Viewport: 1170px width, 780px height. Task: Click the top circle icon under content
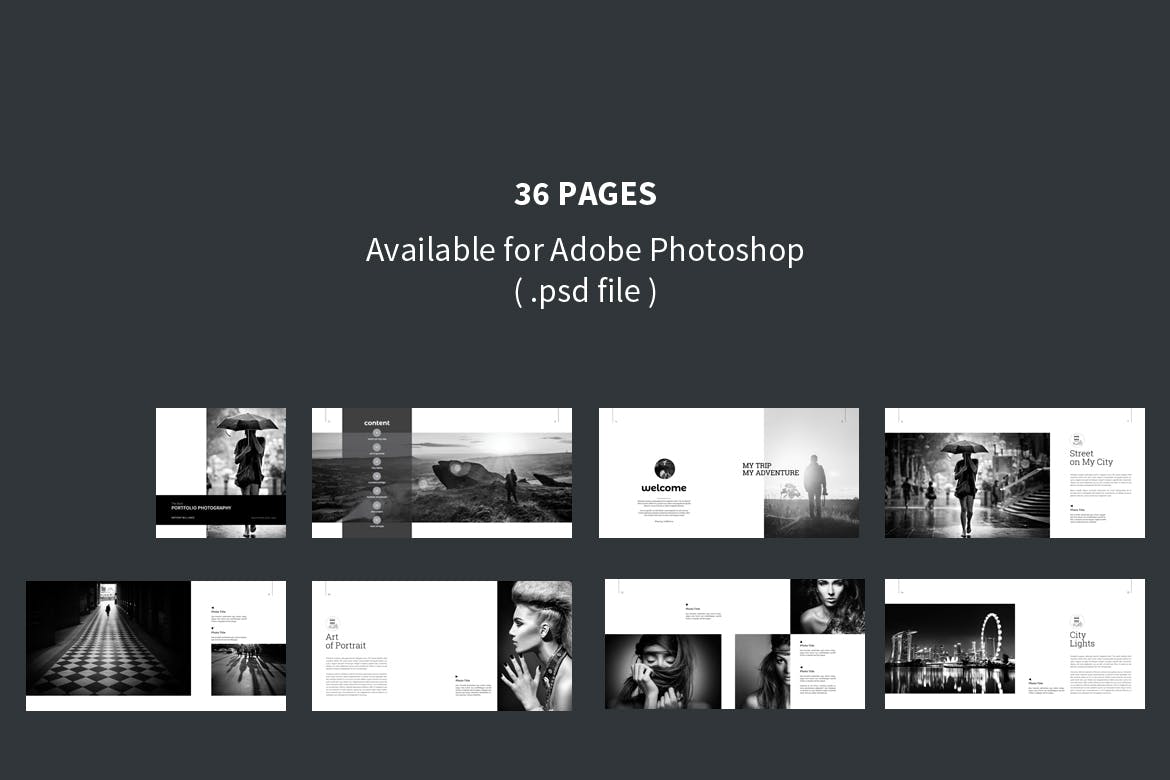pyautogui.click(x=377, y=433)
